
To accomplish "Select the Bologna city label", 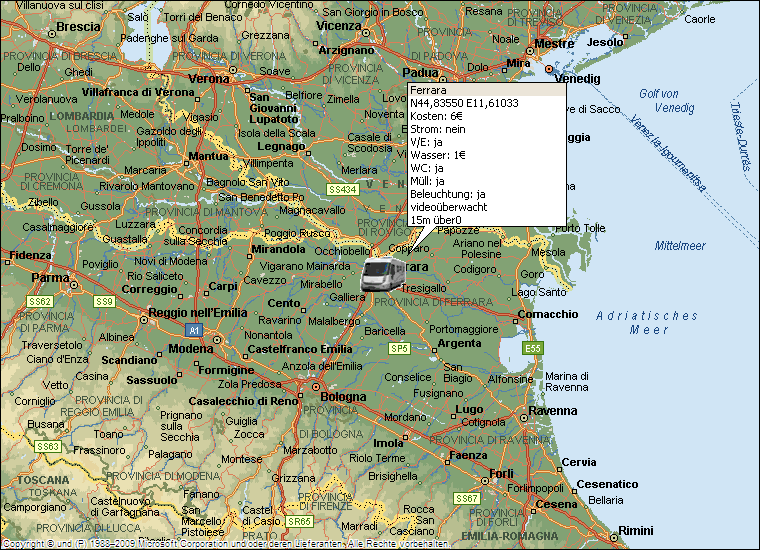I will click(343, 397).
